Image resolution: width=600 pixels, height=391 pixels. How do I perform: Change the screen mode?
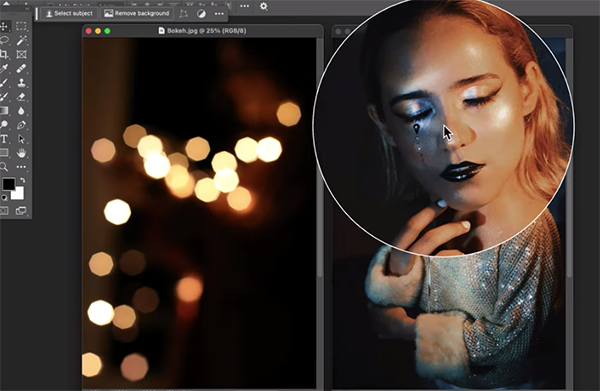click(x=21, y=210)
